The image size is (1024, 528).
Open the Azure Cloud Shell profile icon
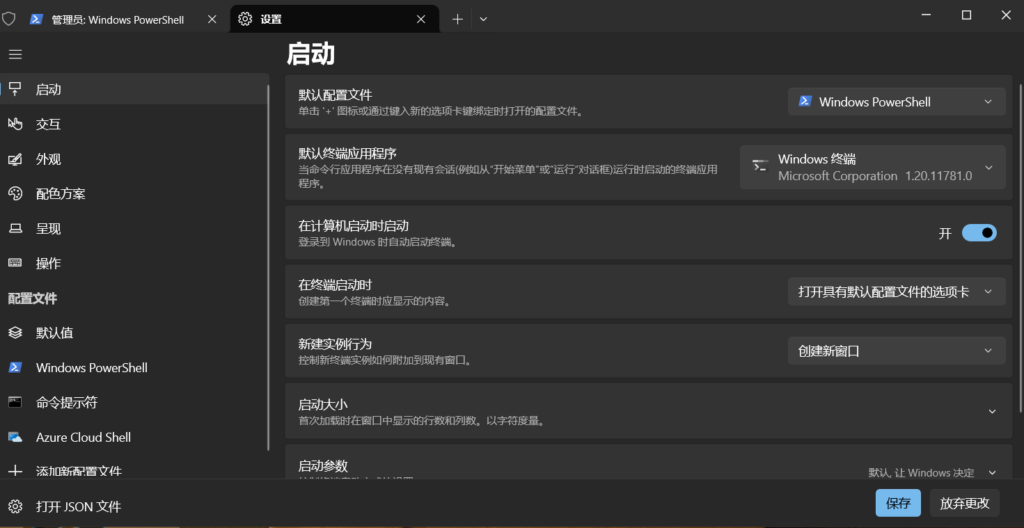(15, 437)
